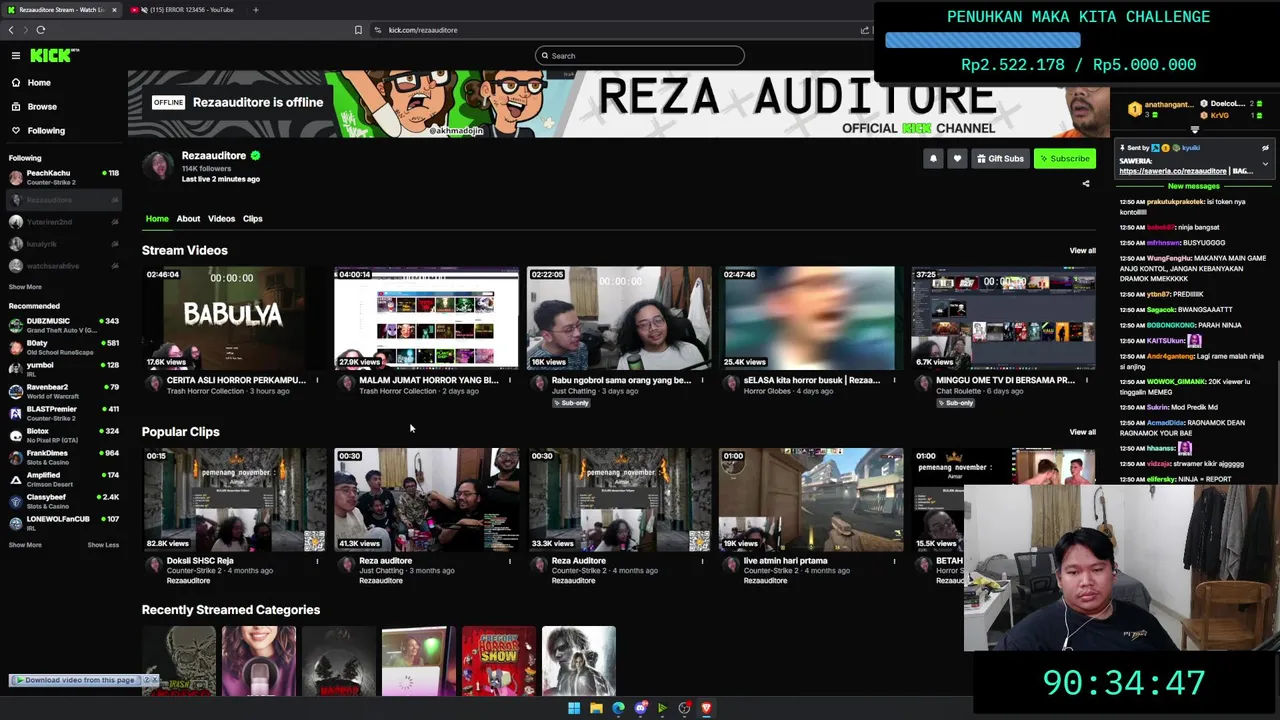Open DUBZMUSIC recommended channel
1280x720 pixels.
63,325
